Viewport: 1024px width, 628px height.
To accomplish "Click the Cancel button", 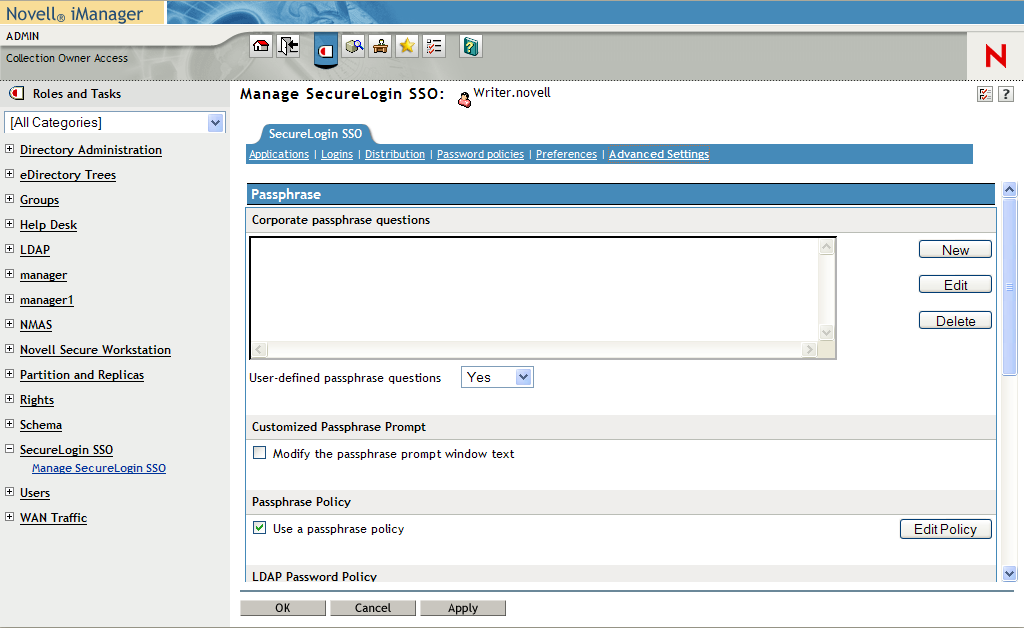I will (x=373, y=608).
